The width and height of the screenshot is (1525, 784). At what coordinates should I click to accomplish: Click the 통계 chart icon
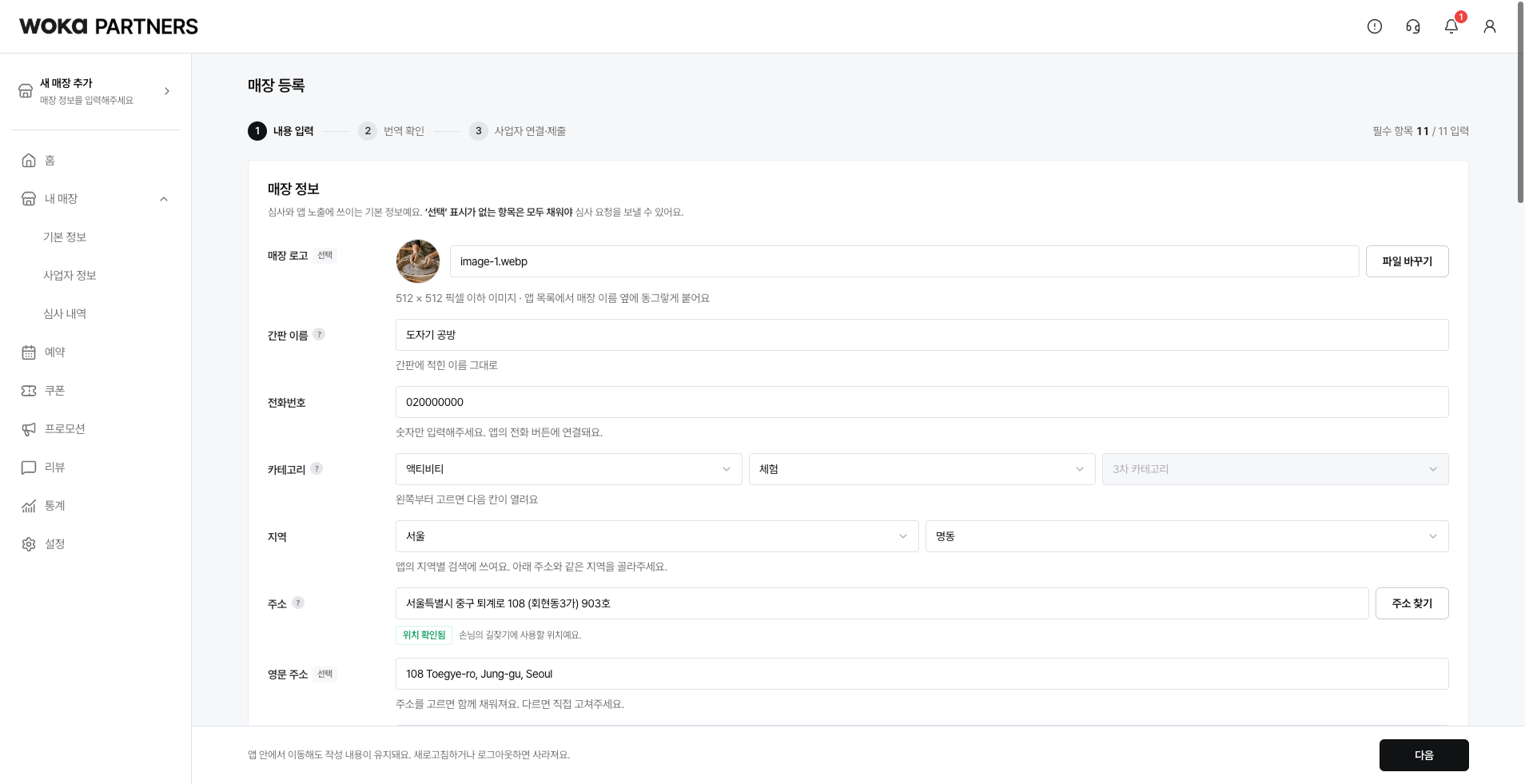coord(29,506)
